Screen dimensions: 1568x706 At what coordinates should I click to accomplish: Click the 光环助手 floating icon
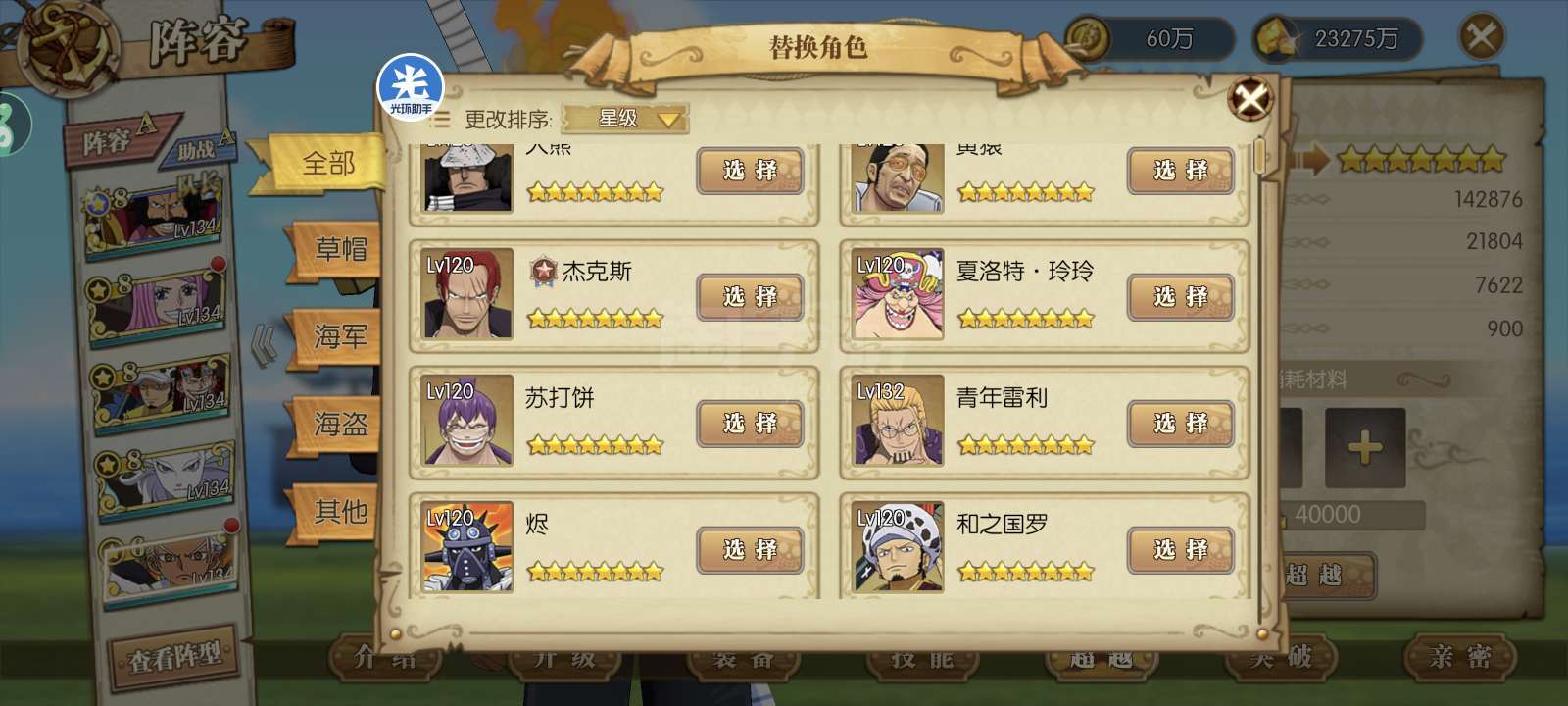411,87
